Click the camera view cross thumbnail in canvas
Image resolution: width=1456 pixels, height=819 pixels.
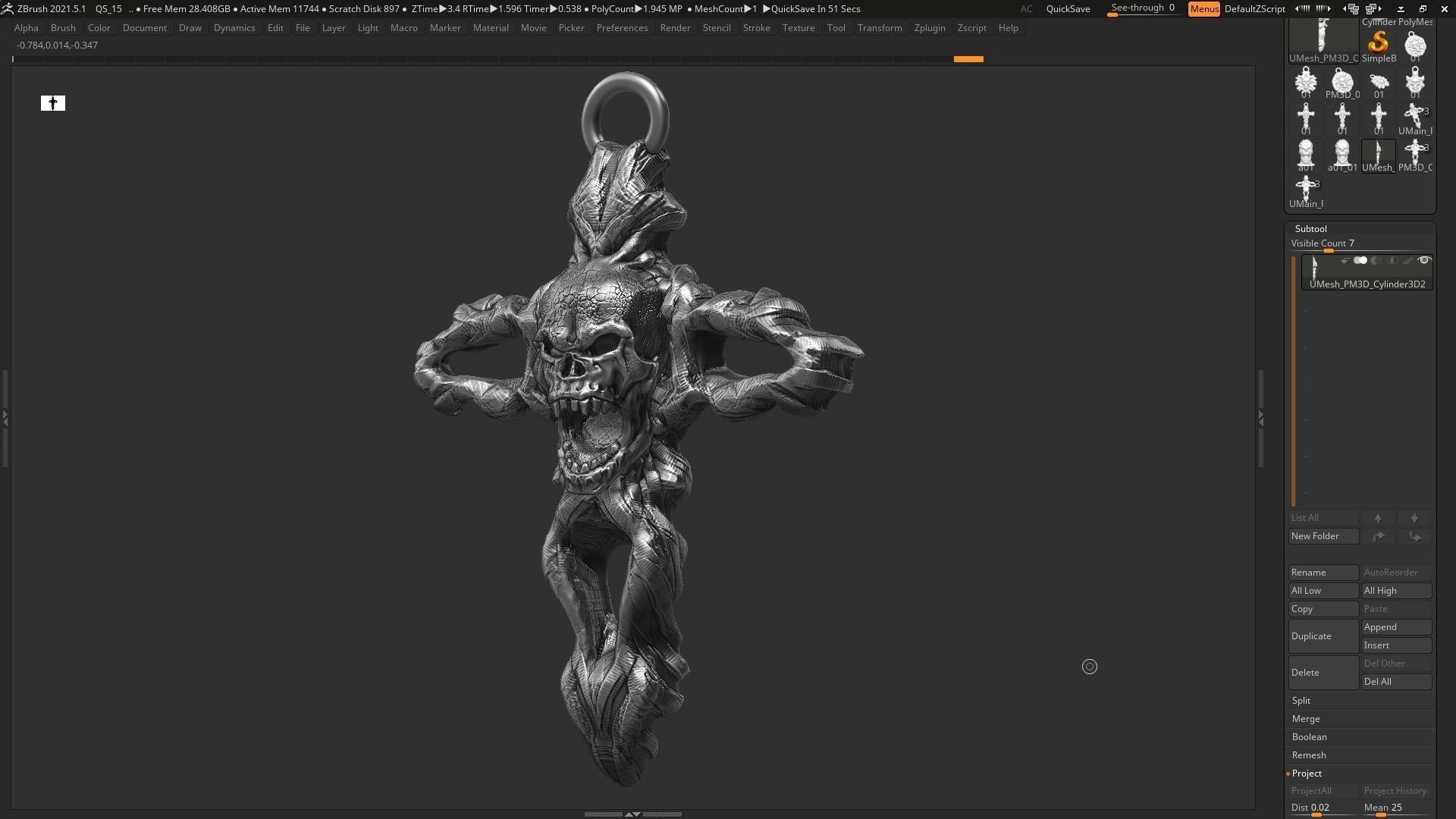[53, 103]
